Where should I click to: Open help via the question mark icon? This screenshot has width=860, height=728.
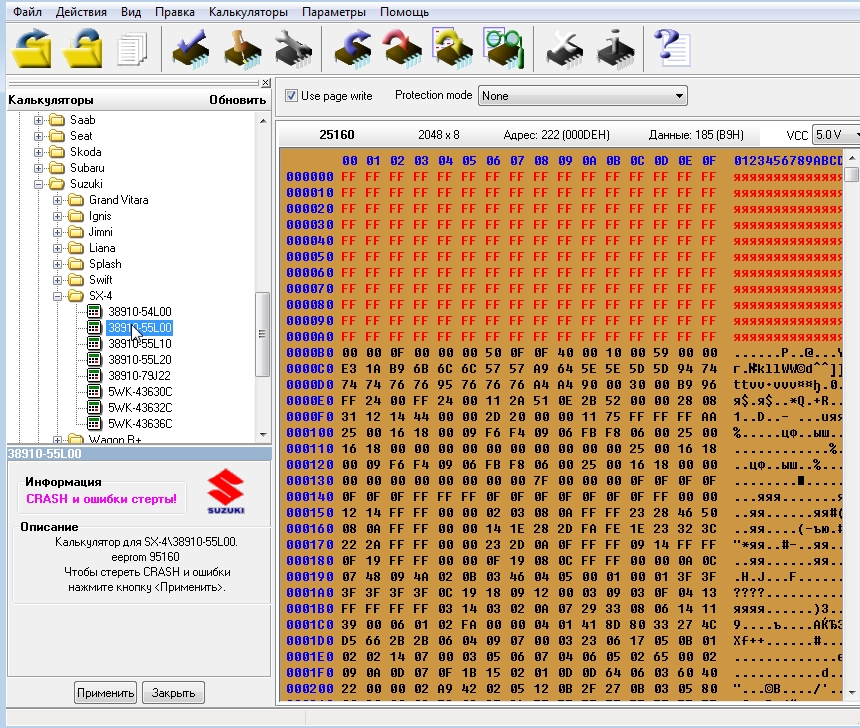pos(671,48)
